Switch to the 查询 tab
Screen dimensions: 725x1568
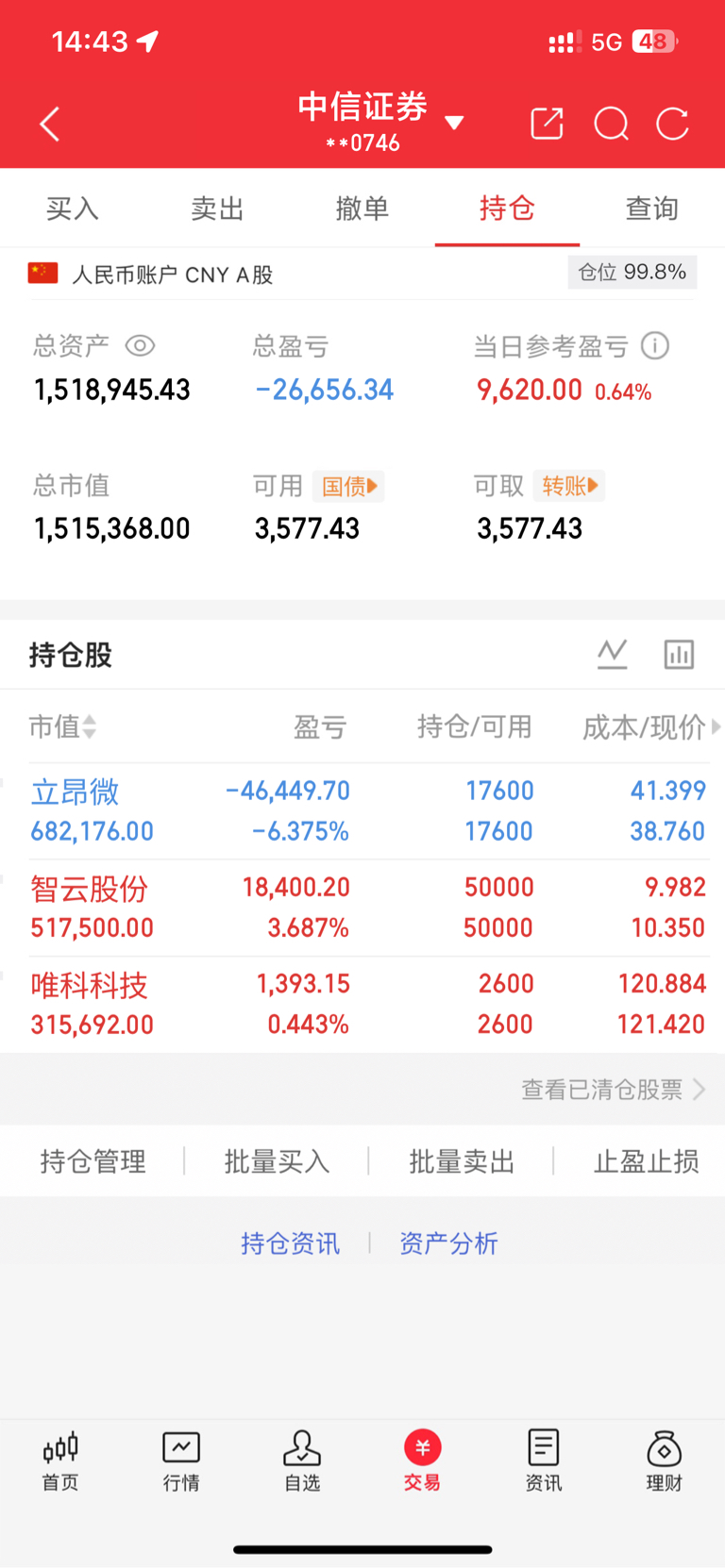652,209
